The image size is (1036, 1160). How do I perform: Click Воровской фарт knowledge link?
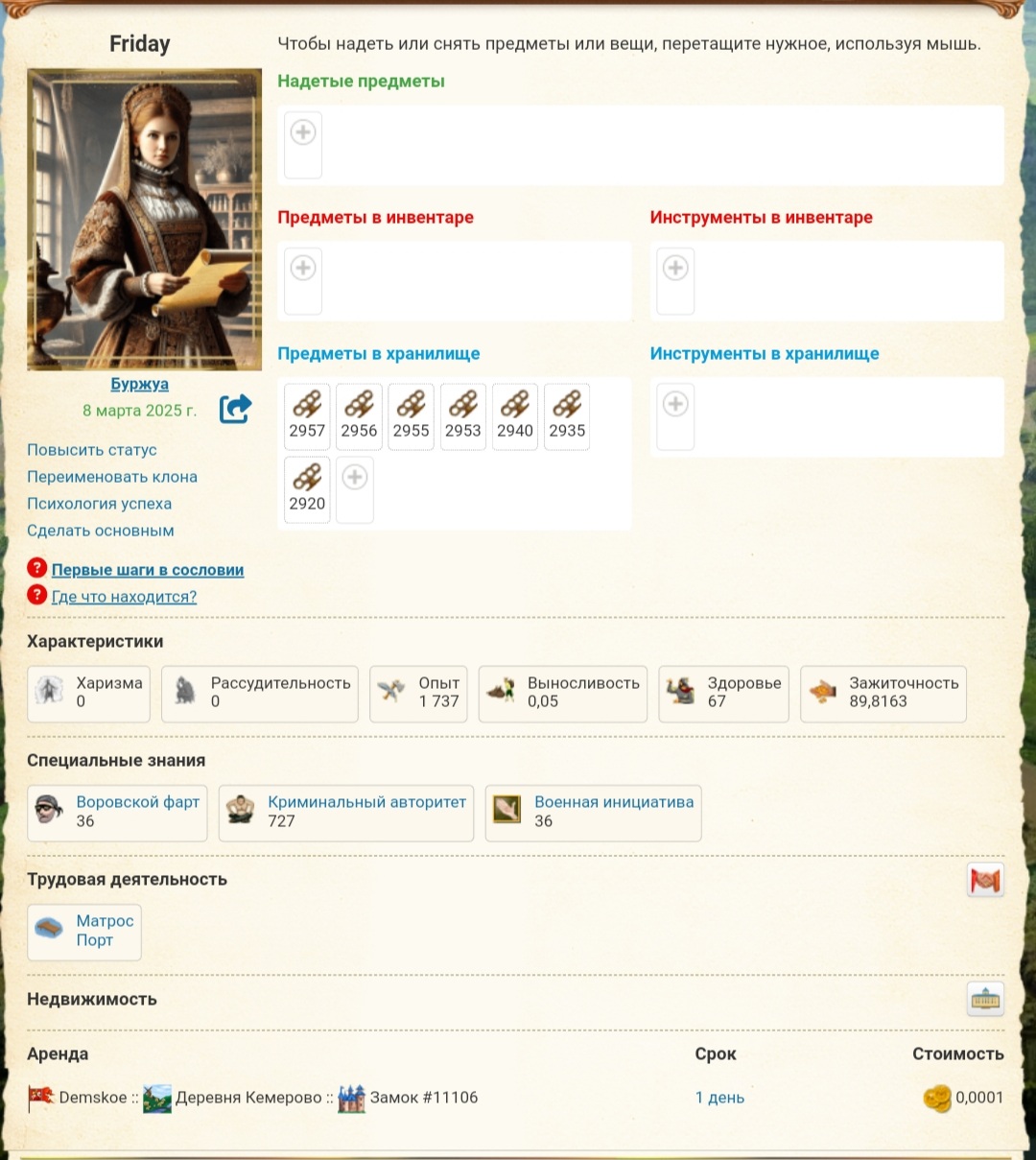click(138, 802)
